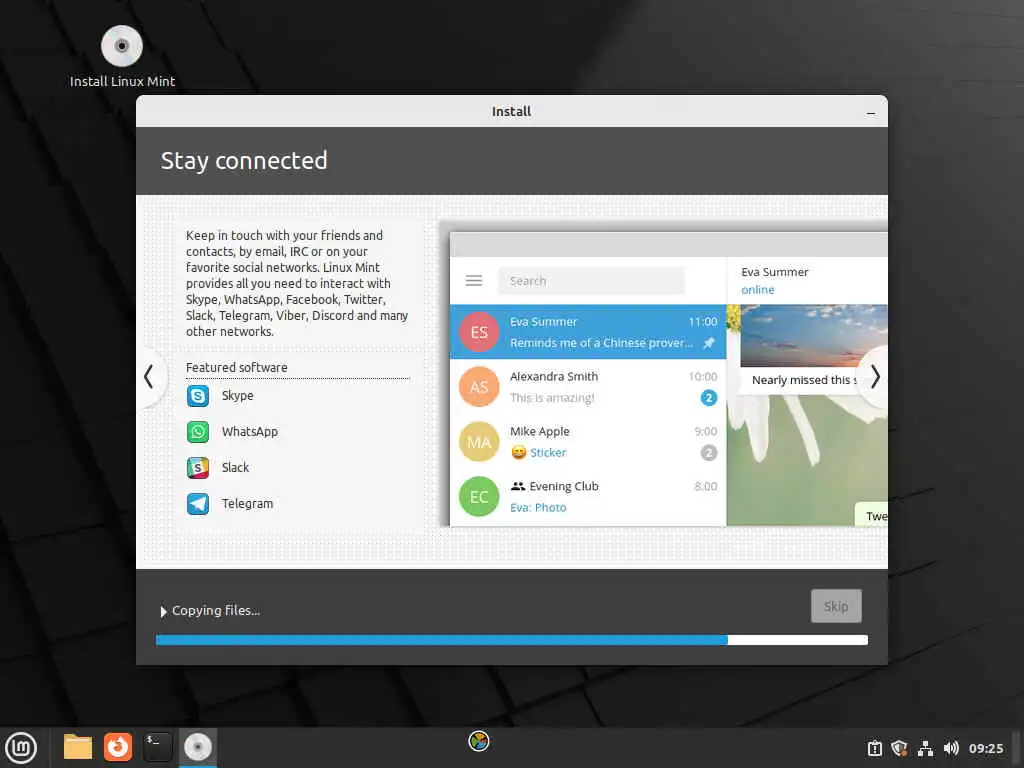Click the colorful round icon in panel center
Screen dimensions: 1024x768
point(479,741)
